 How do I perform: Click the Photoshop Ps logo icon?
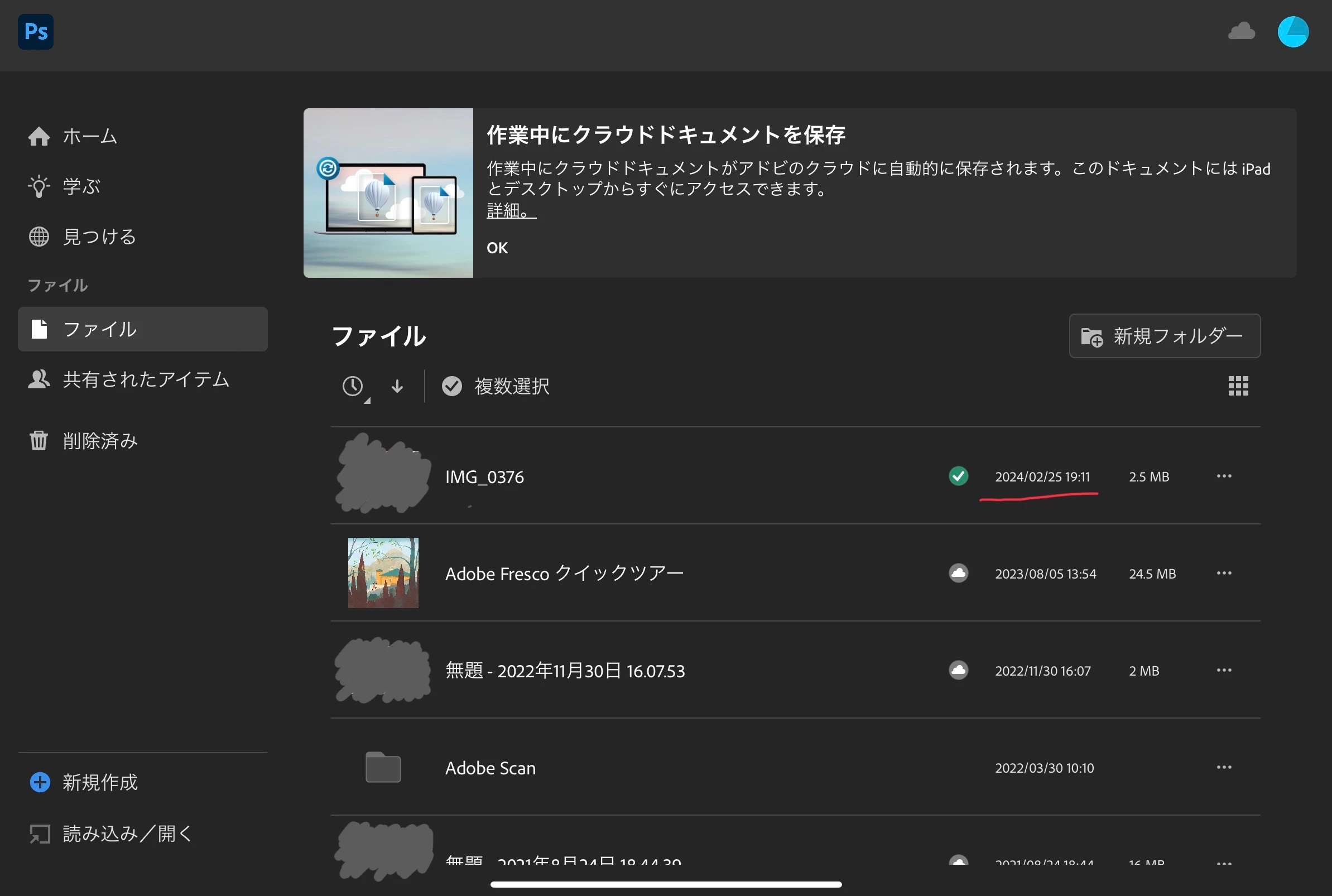pos(35,32)
